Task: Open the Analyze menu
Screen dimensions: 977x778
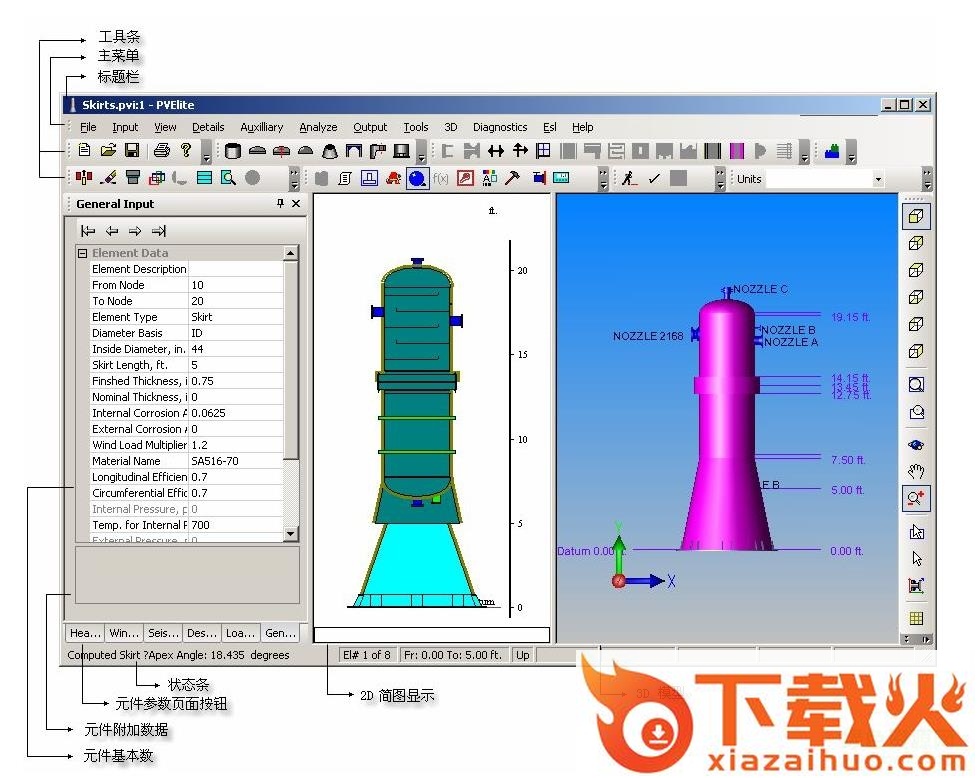Action: click(318, 127)
